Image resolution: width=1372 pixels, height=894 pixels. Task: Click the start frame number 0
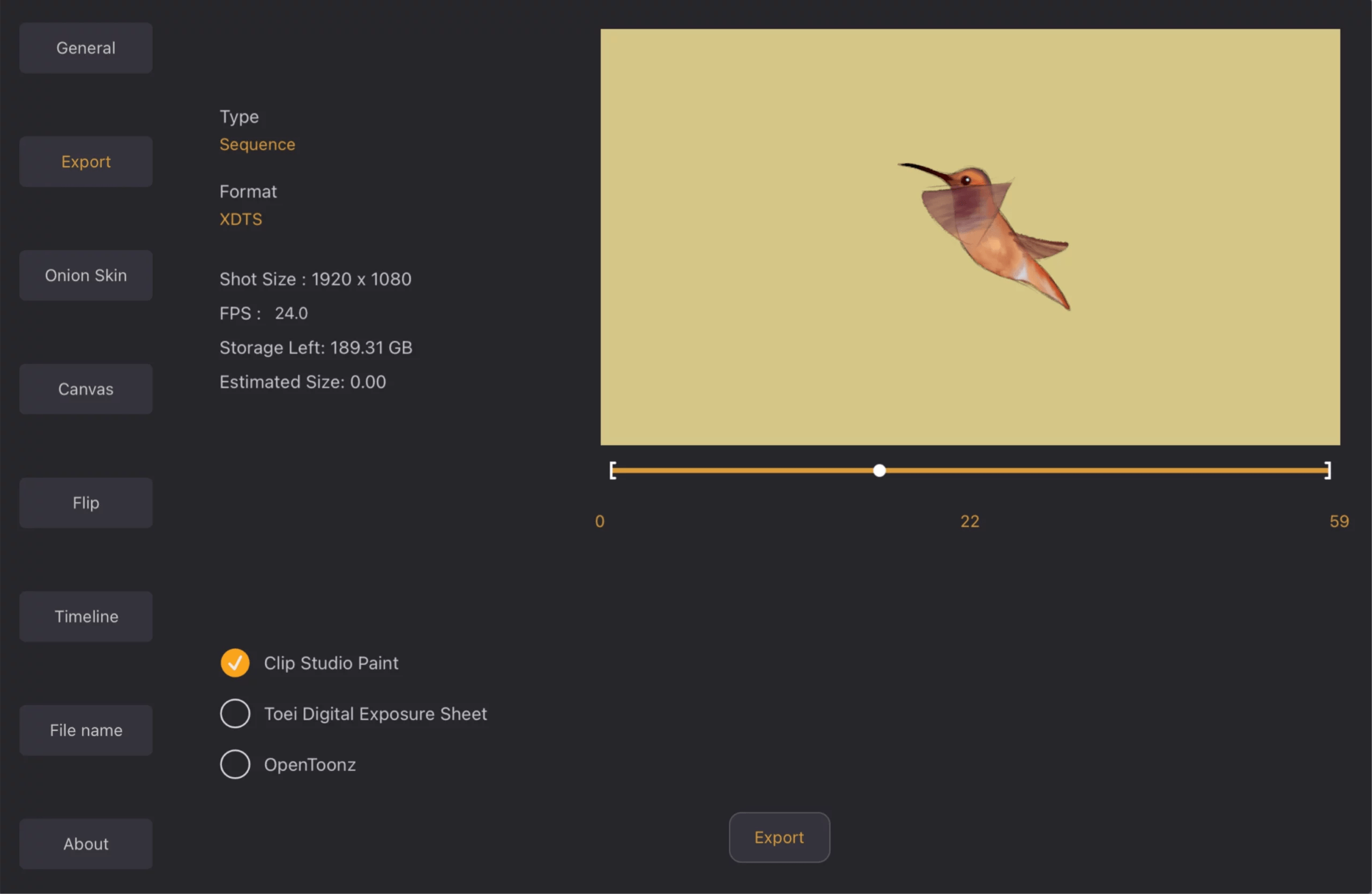tap(600, 521)
